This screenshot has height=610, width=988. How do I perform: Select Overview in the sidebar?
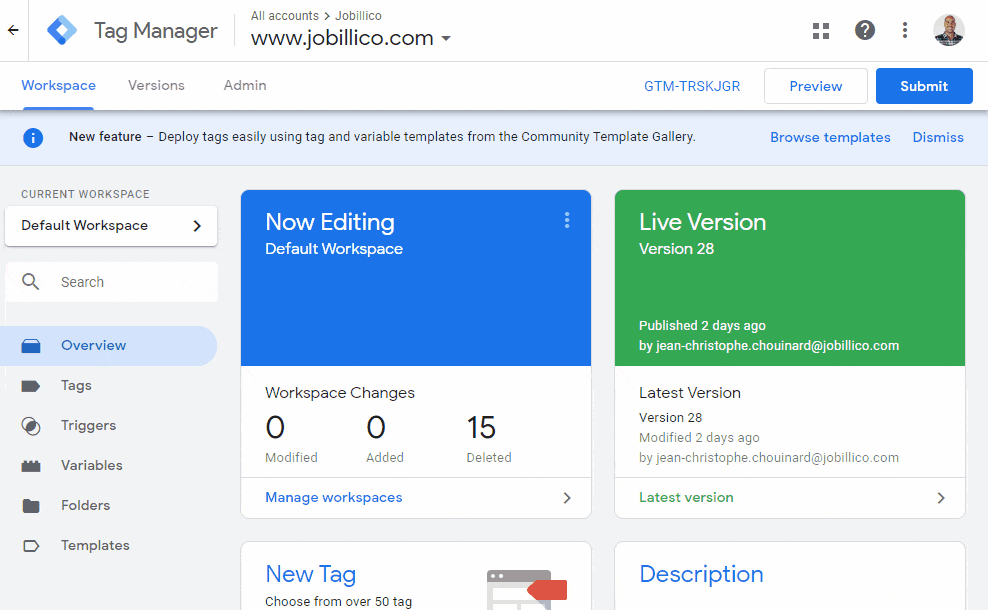click(108, 345)
